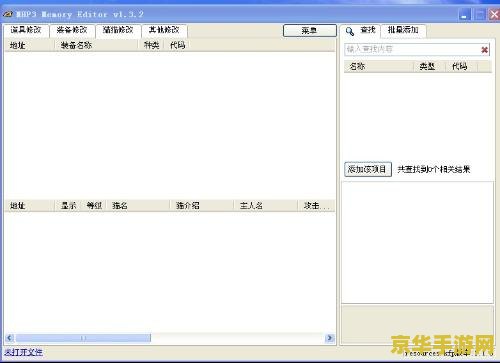500x363 pixels.
Task: Select the third tab, the cat edit tab
Action: (118, 30)
